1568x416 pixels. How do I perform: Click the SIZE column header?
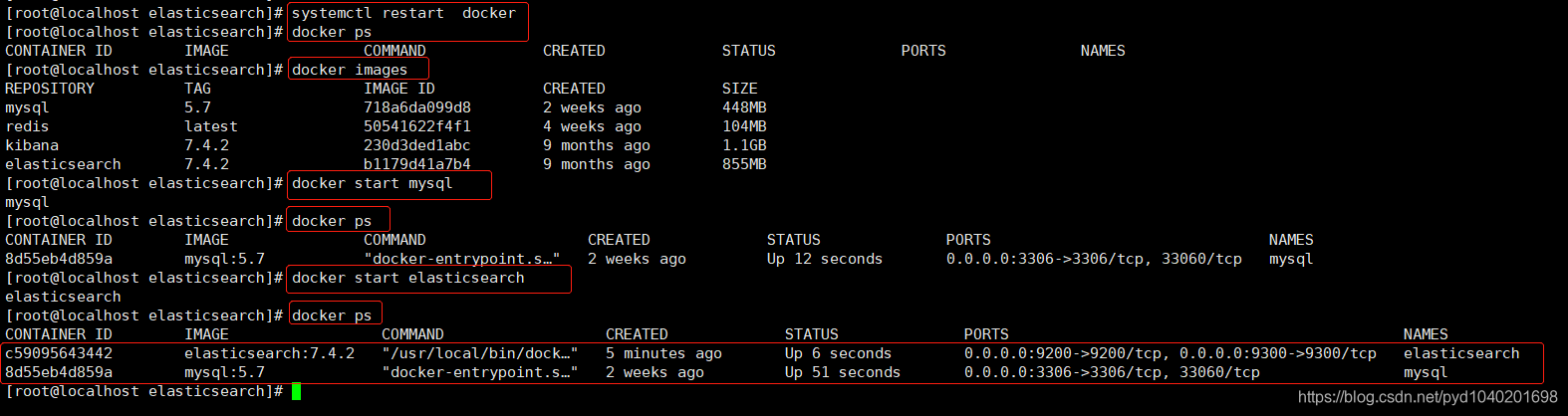pos(740,89)
